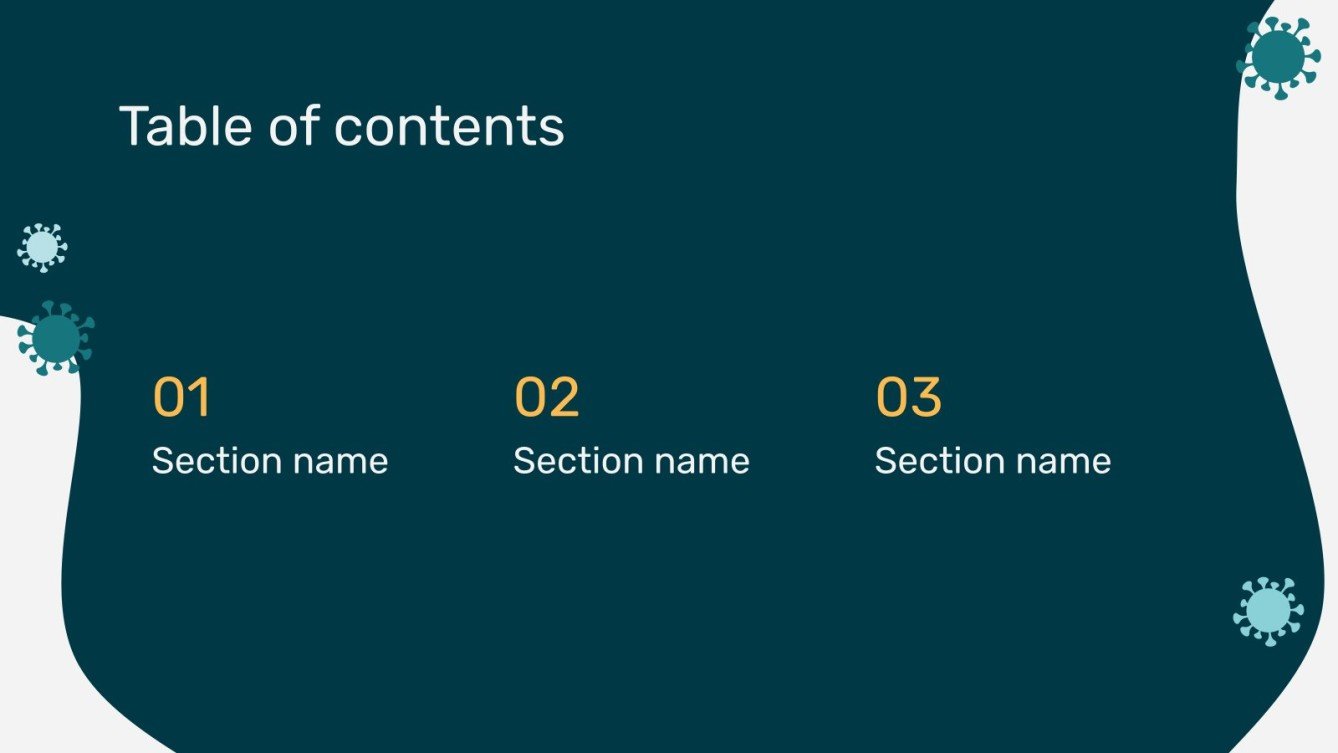1338x753 pixels.
Task: Click the dark teal virus icon at top-right
Action: click(1278, 57)
